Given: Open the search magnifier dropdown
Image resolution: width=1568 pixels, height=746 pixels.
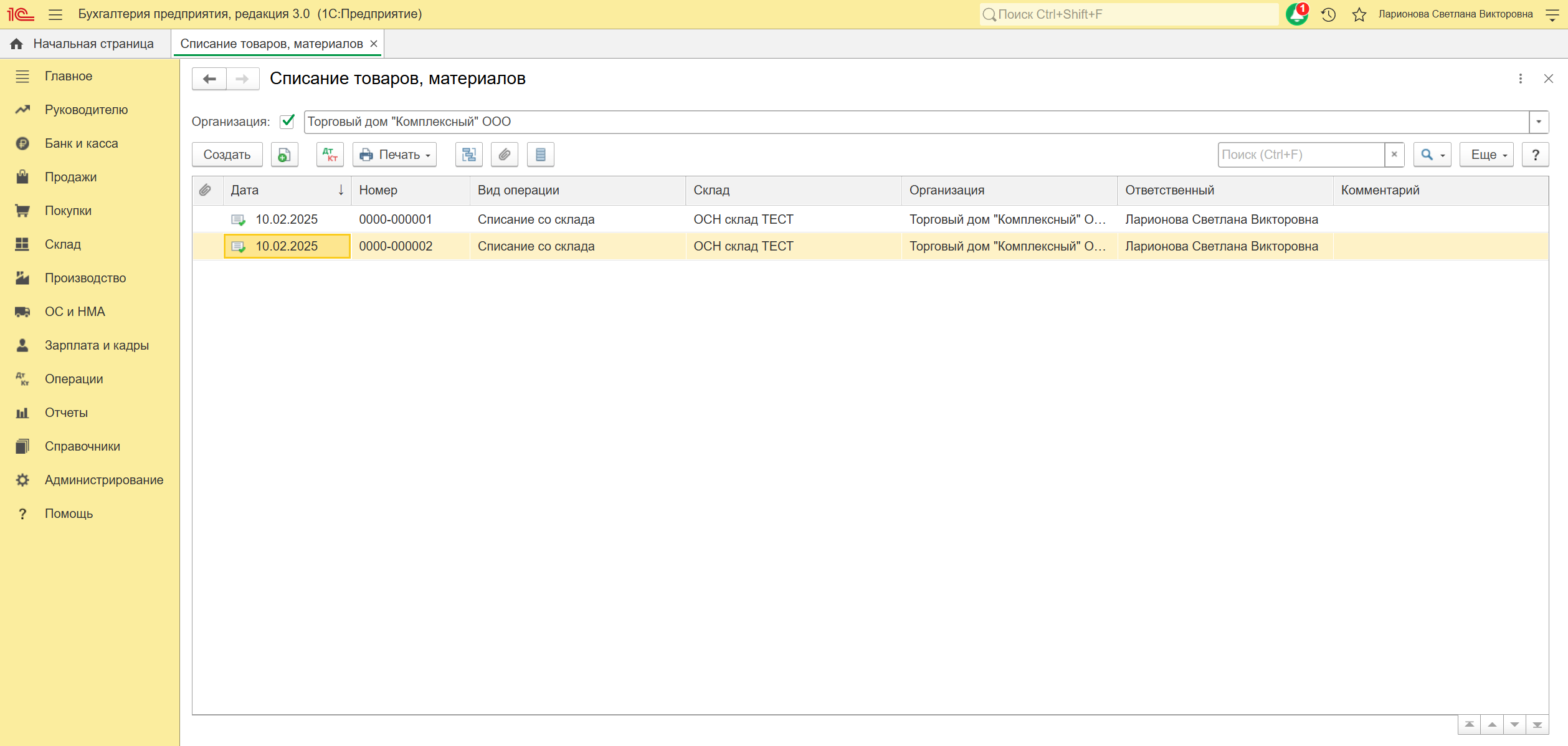Looking at the screenshot, I should pos(1433,155).
